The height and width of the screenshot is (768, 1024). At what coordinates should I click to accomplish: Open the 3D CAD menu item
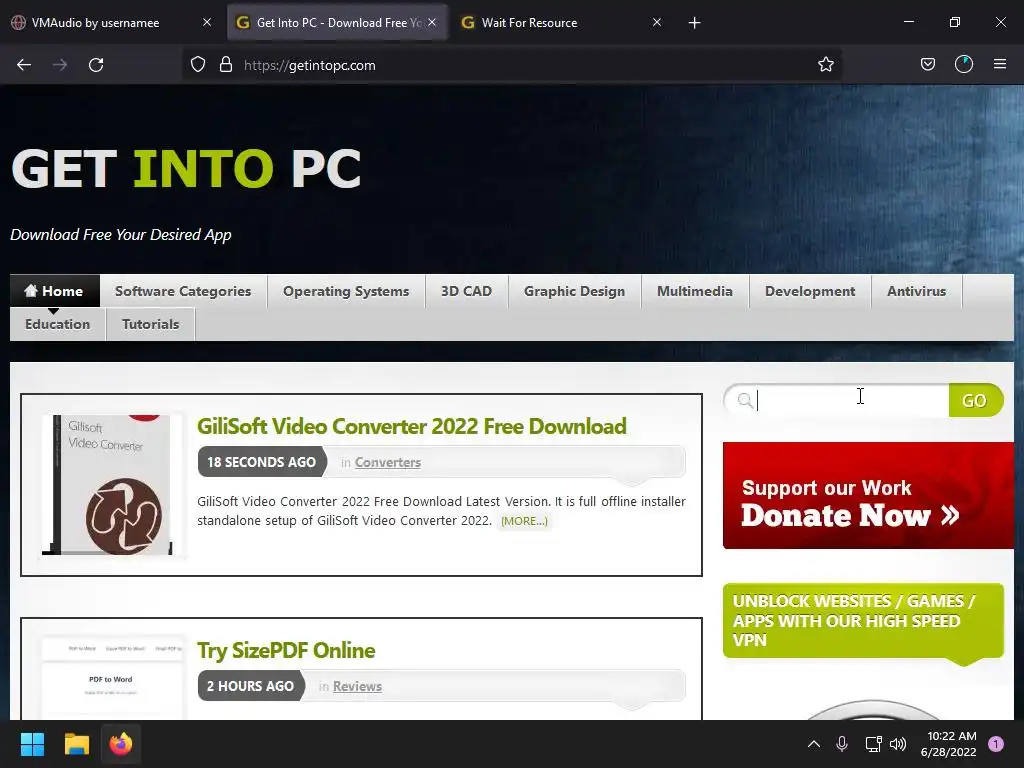tap(466, 291)
